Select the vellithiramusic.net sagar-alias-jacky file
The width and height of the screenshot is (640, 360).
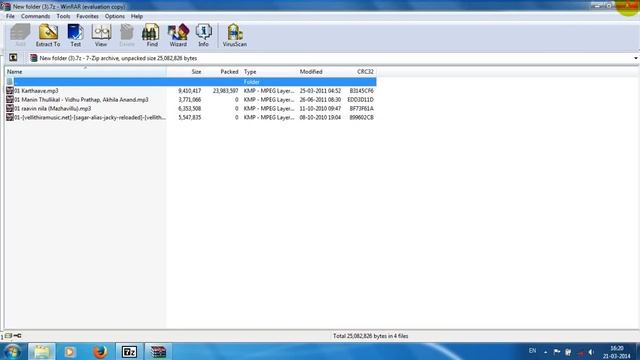pos(90,117)
